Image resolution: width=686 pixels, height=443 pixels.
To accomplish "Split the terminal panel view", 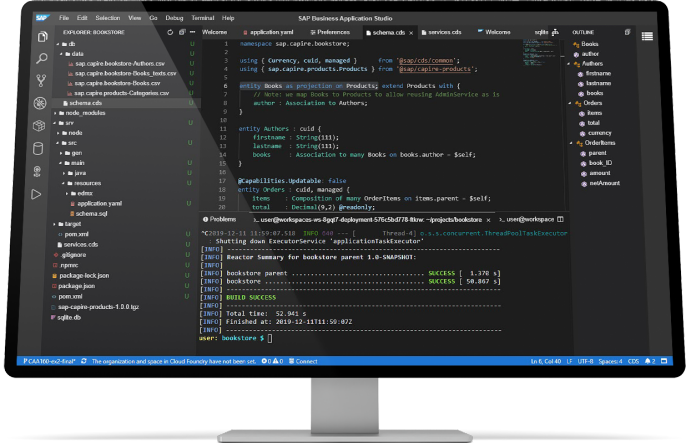I will pyautogui.click(x=560, y=219).
